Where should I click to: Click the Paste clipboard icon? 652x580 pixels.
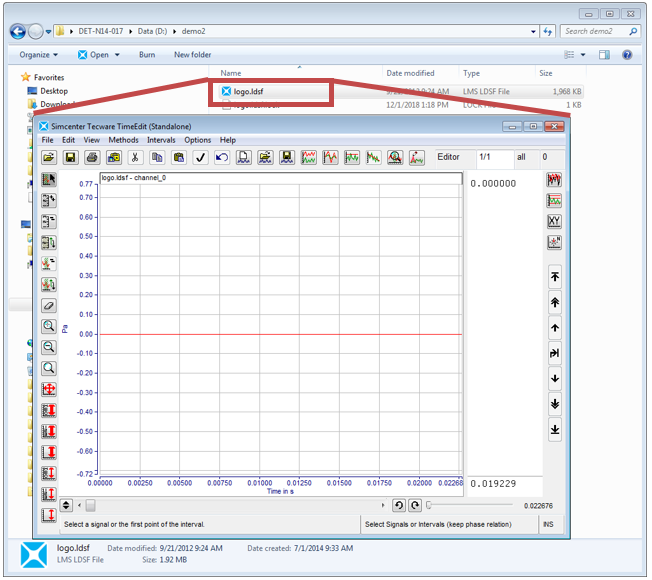[179, 158]
